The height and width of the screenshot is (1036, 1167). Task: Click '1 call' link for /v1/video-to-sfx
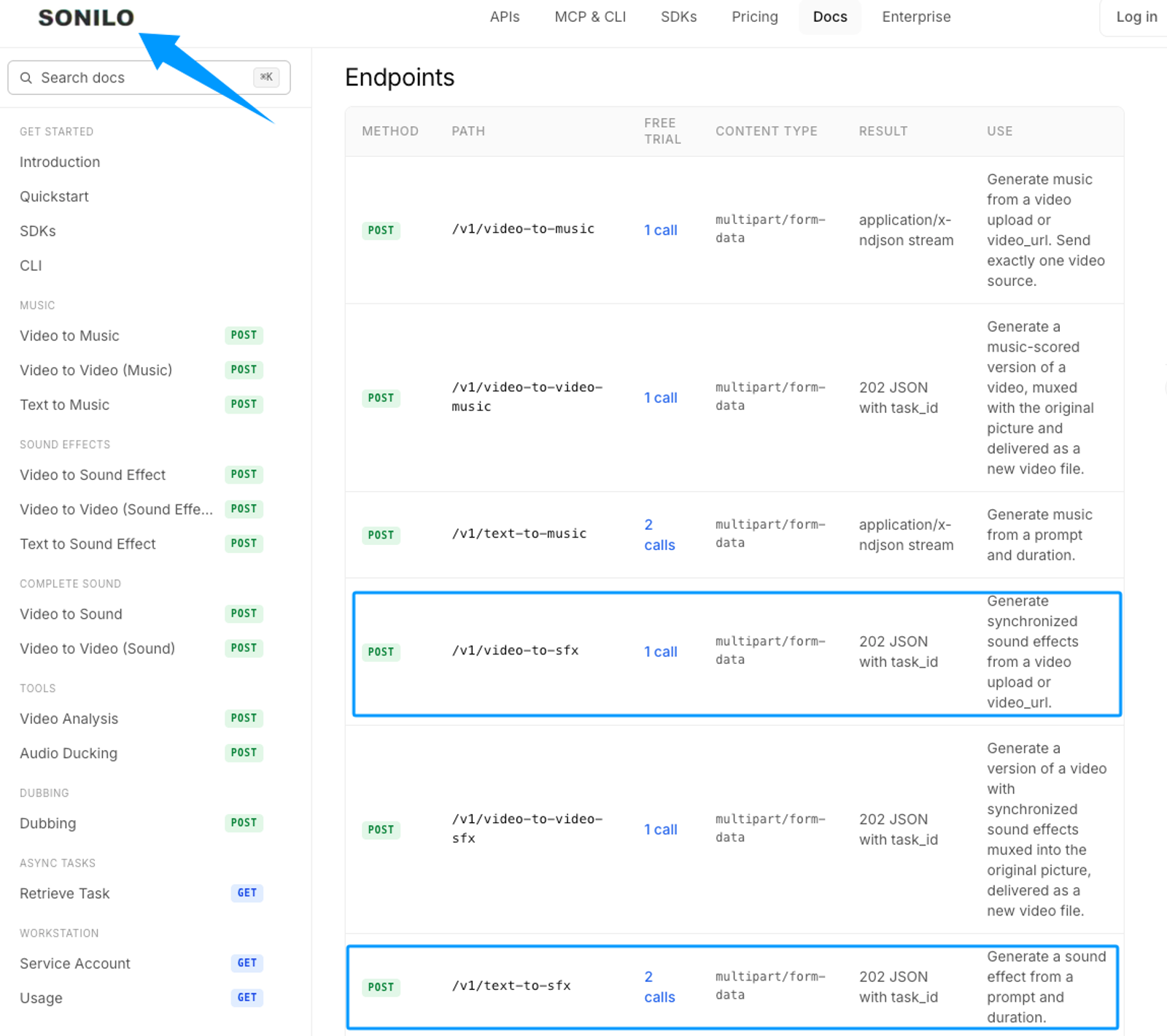tap(661, 652)
